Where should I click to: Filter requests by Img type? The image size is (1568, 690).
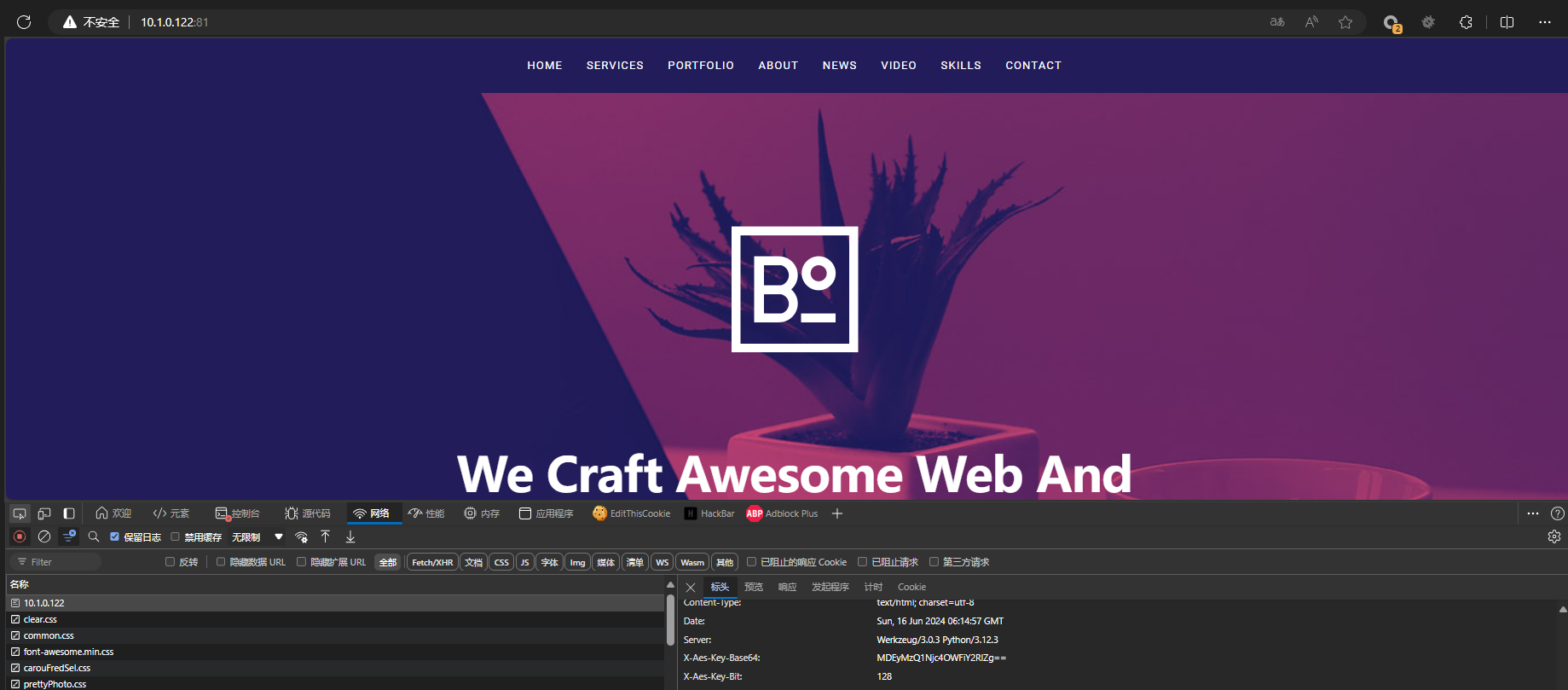point(577,562)
